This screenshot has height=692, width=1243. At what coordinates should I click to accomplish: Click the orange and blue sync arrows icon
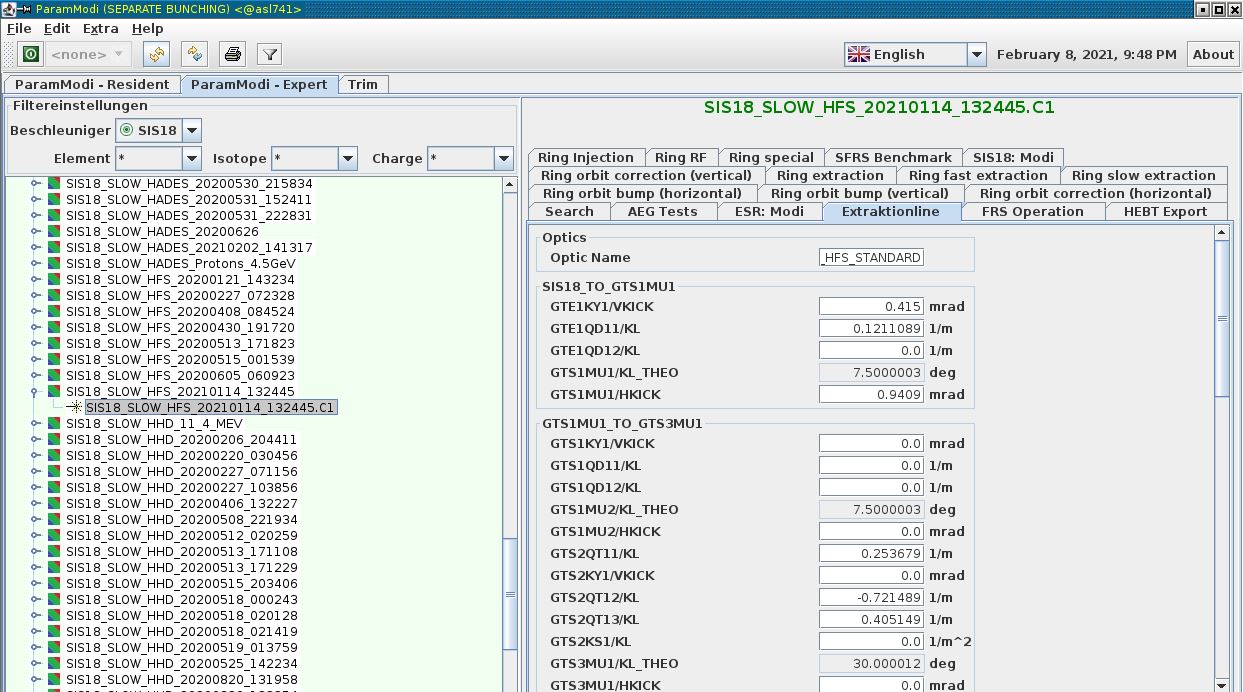click(x=194, y=54)
